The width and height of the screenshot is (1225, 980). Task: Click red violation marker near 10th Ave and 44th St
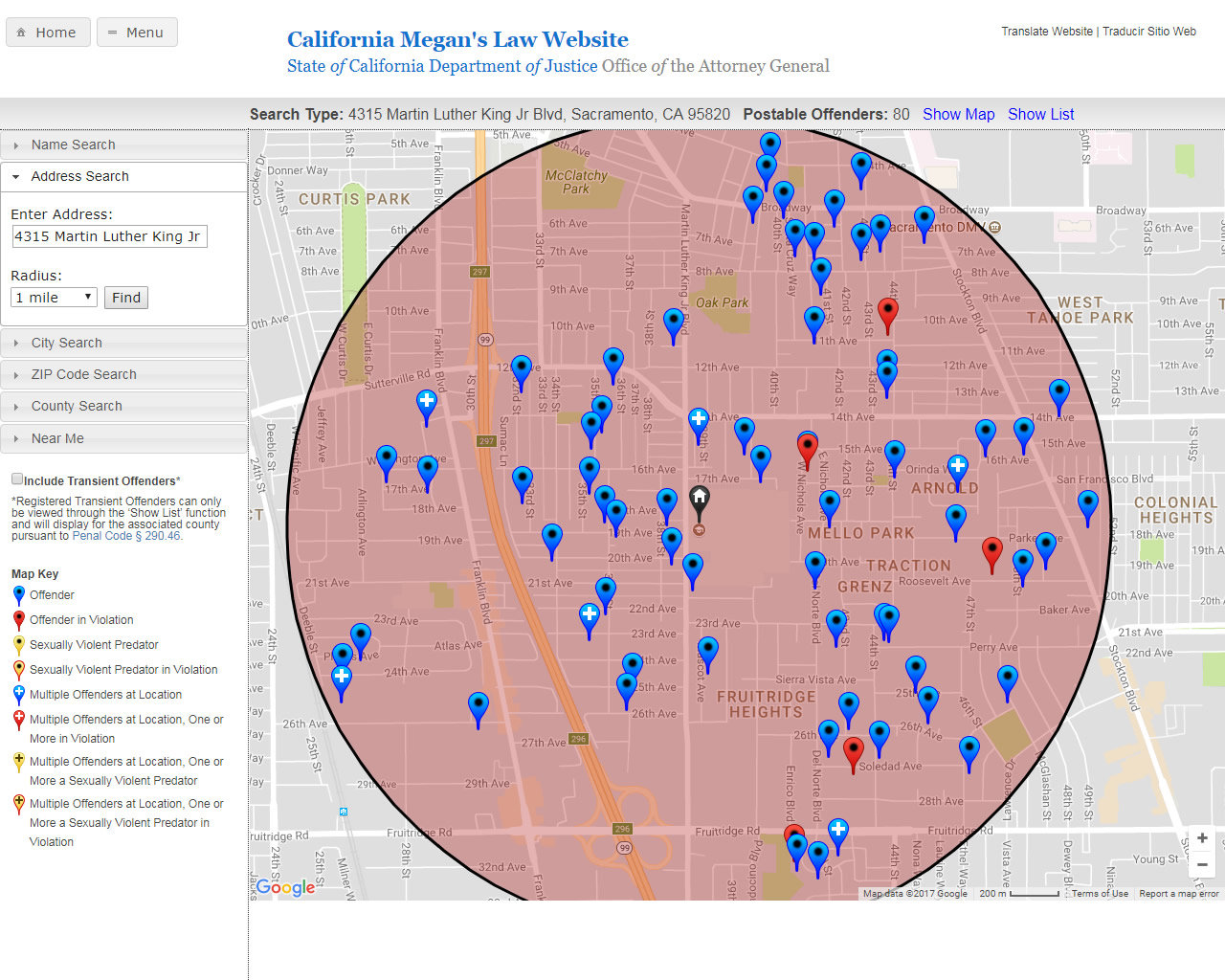(x=888, y=314)
